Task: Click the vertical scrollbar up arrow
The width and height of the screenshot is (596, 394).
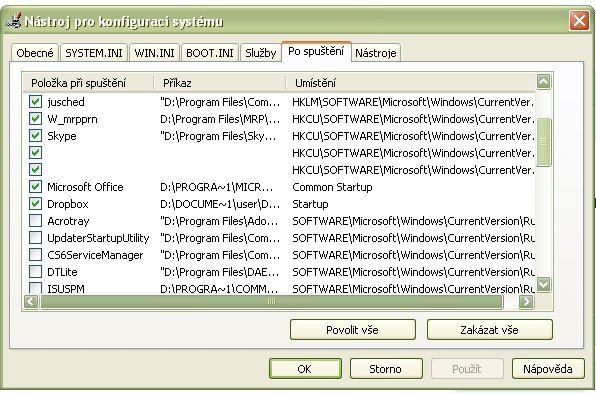Action: pos(544,82)
